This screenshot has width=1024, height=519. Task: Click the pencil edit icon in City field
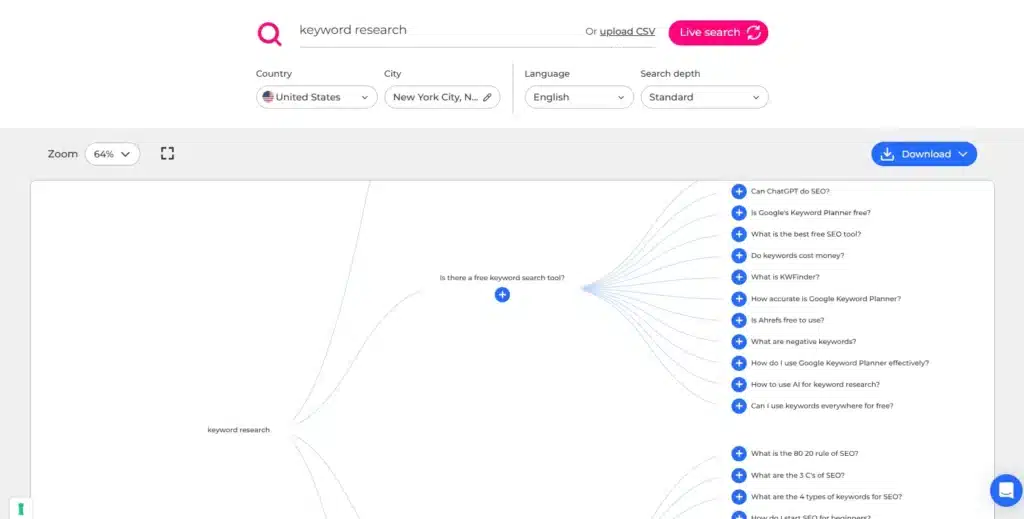click(x=487, y=97)
